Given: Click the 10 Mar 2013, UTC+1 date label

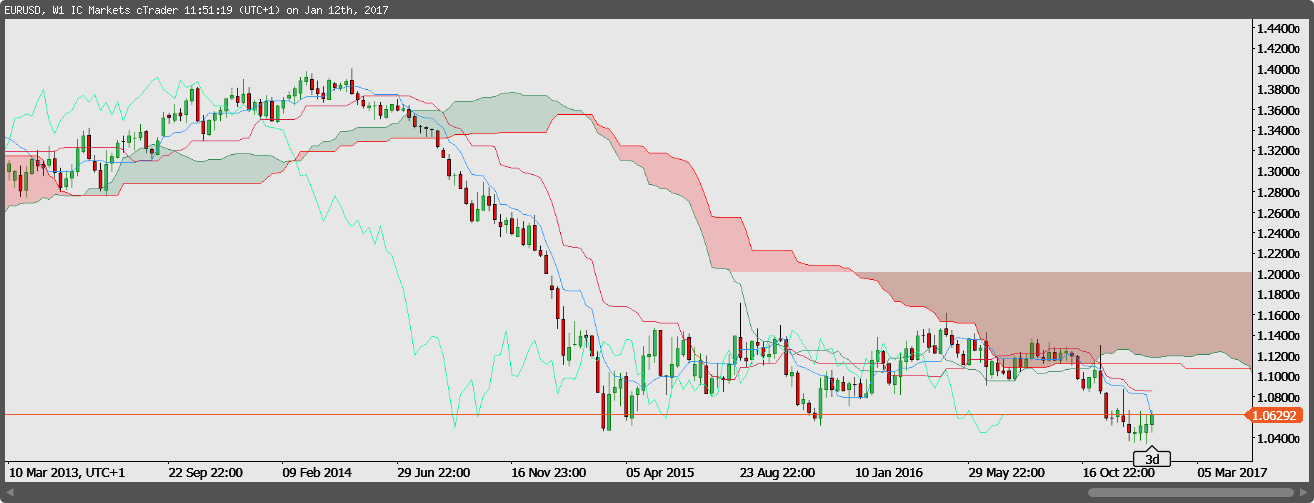Looking at the screenshot, I should pos(67,470).
